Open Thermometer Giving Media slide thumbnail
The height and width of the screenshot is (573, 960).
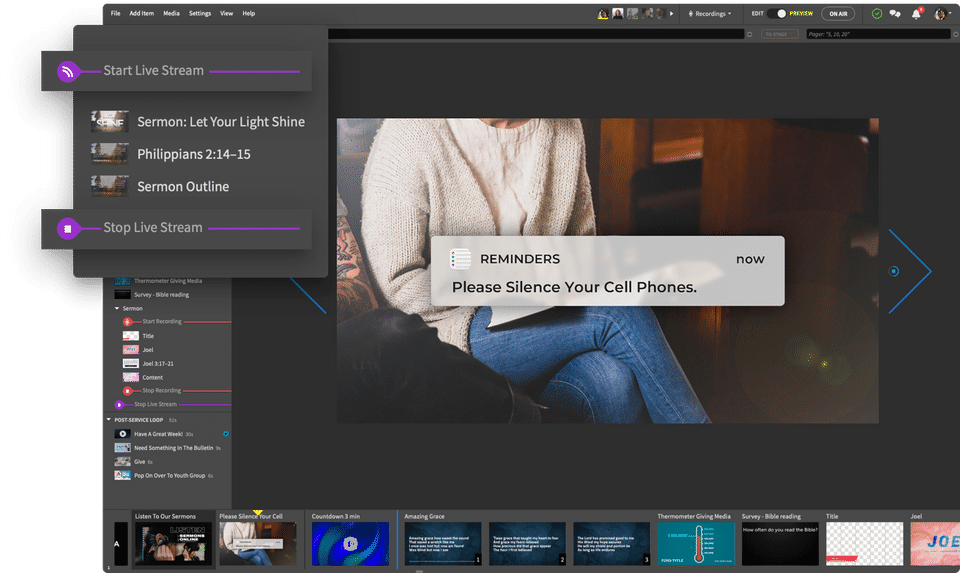[696, 544]
